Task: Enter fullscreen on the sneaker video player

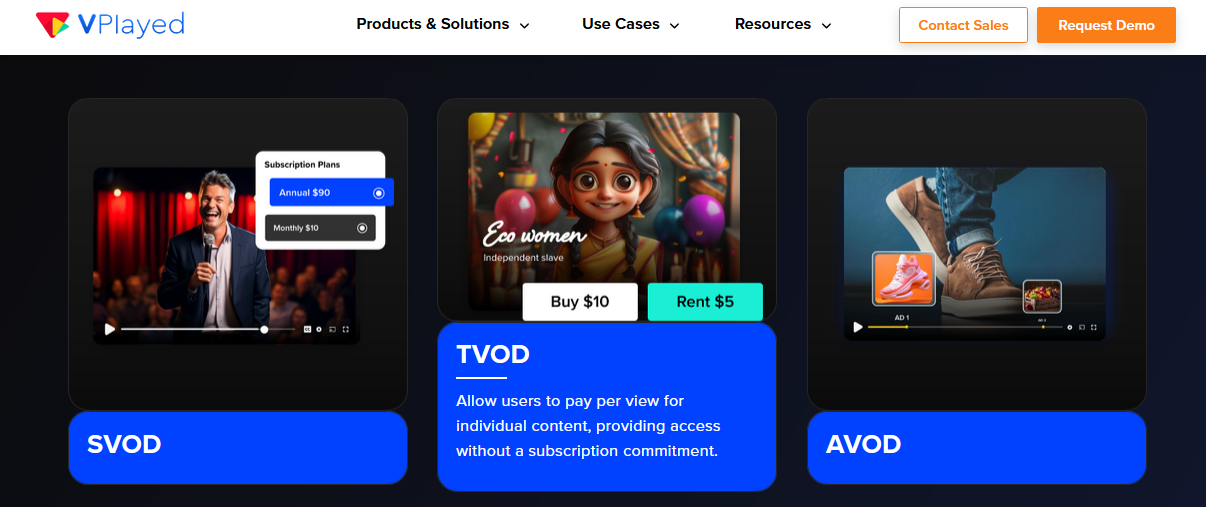Action: (x=1094, y=327)
